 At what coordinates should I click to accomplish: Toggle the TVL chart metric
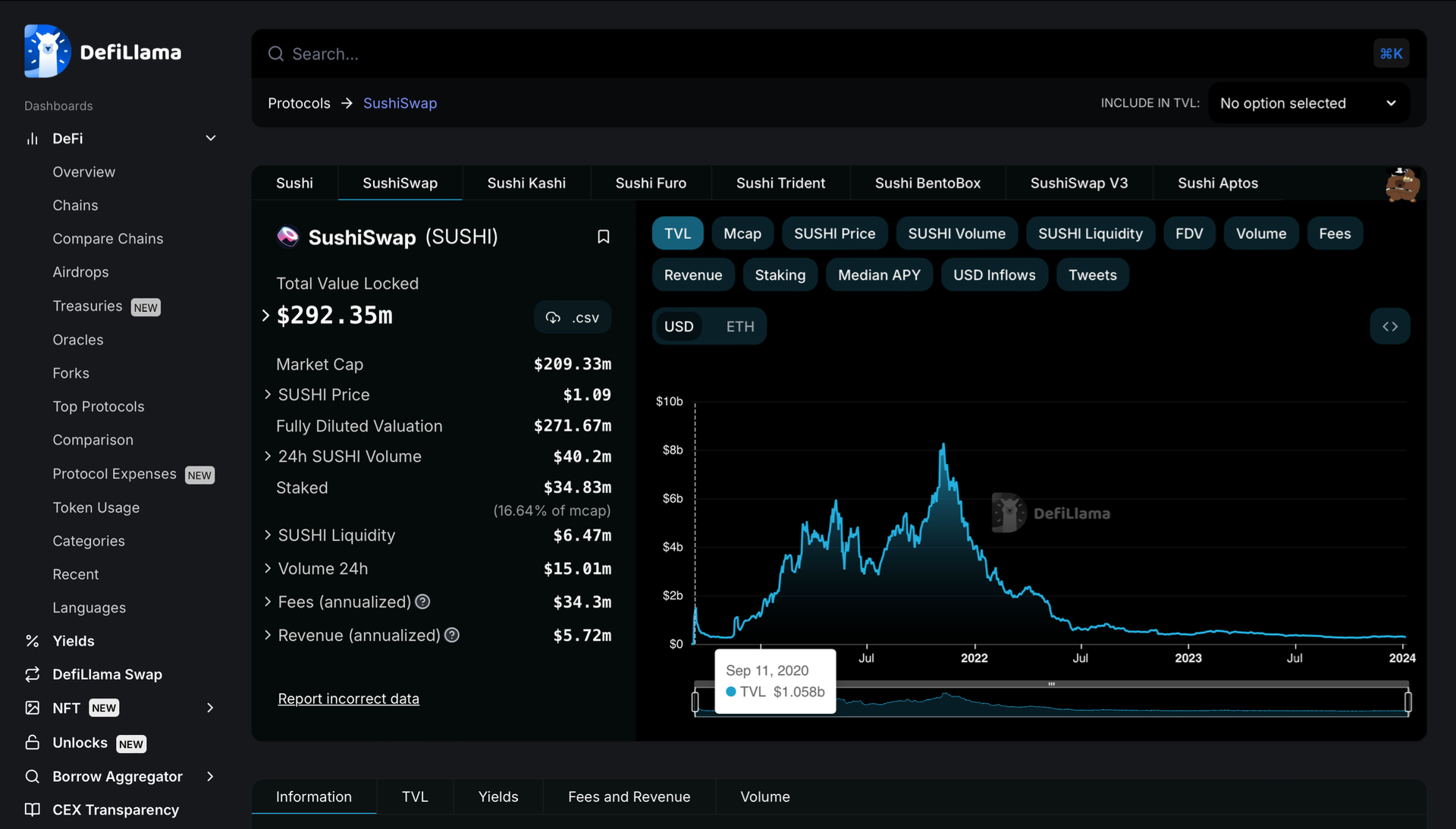[x=677, y=234]
